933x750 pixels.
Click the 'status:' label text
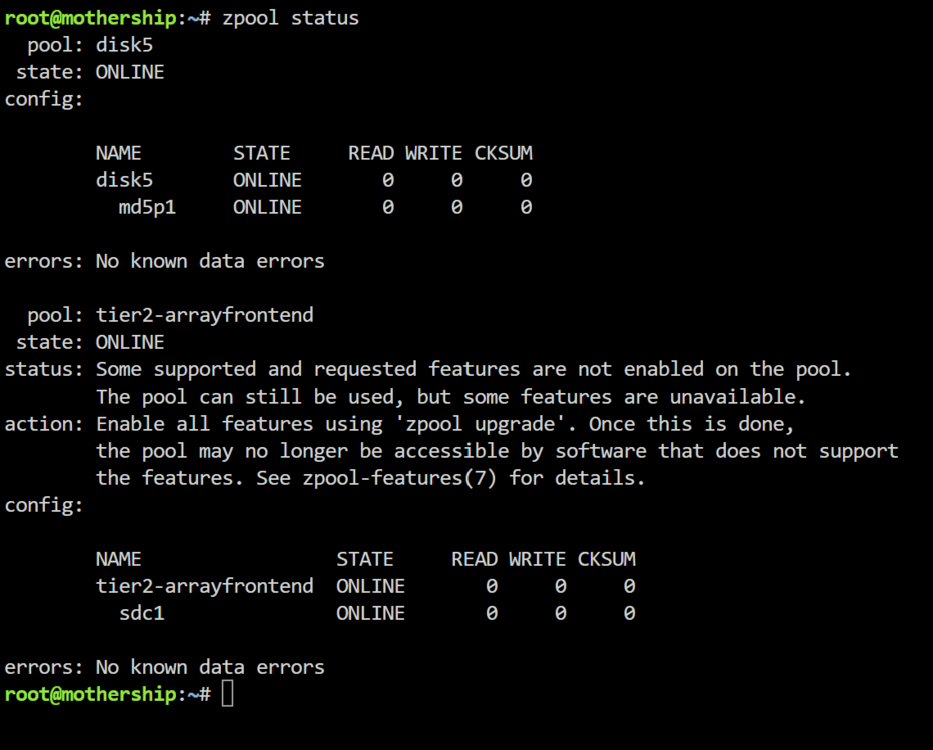pyautogui.click(x=44, y=370)
